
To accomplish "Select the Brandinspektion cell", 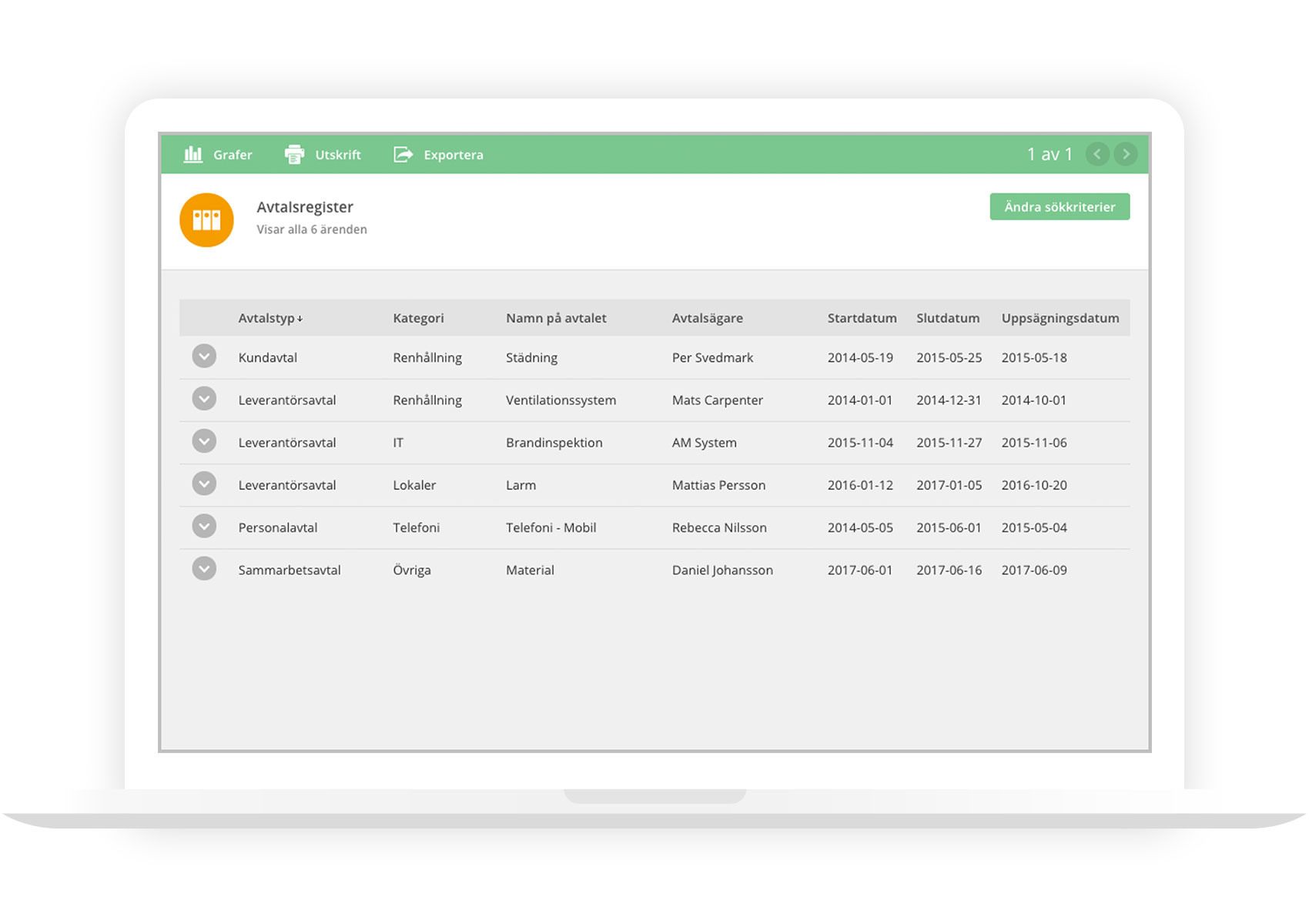I will tap(554, 443).
